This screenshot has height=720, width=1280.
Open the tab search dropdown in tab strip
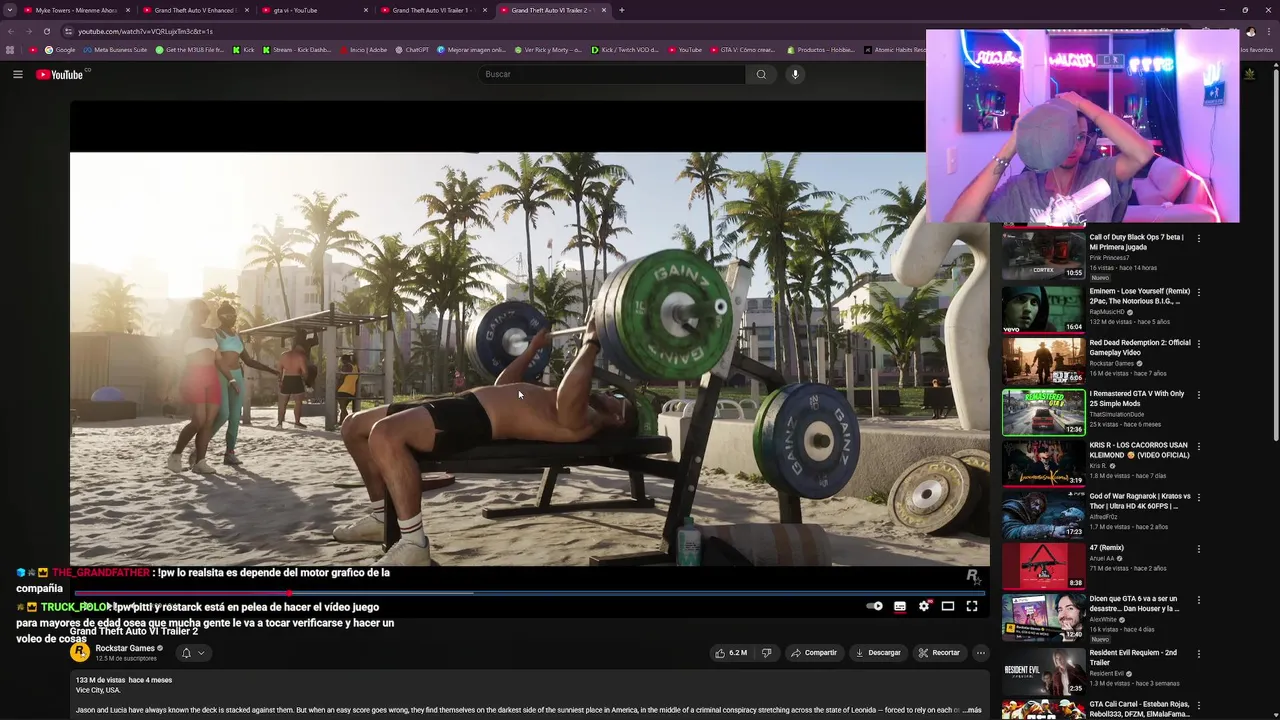(10, 10)
